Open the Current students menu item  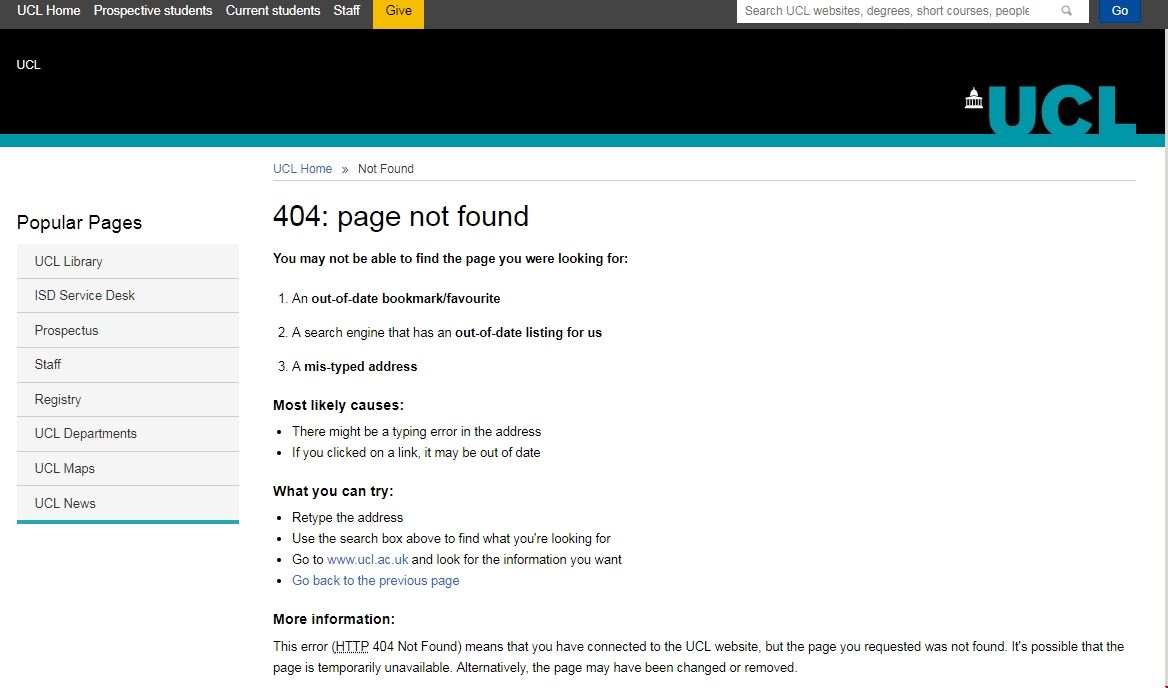click(273, 11)
